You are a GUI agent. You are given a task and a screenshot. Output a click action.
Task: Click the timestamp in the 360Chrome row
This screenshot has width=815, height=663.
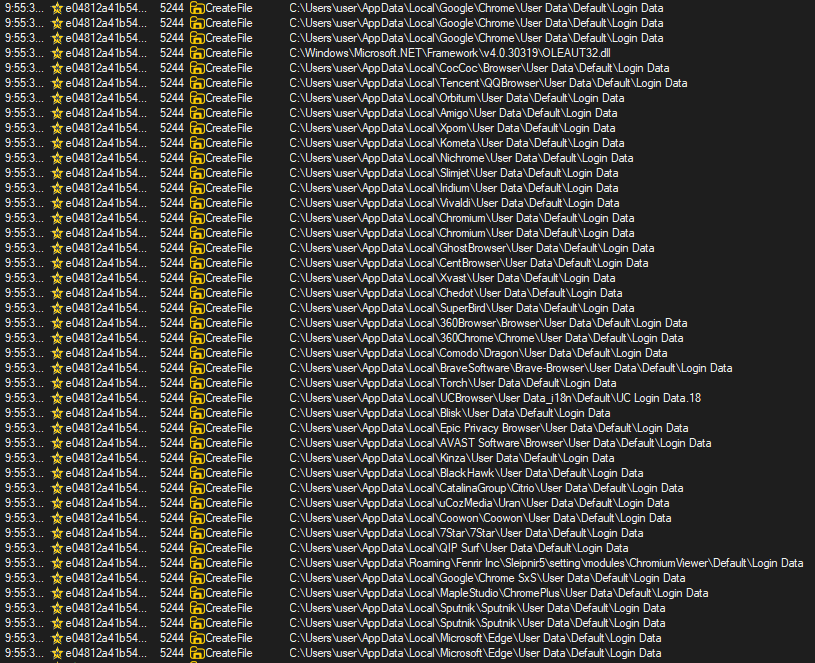(23, 338)
